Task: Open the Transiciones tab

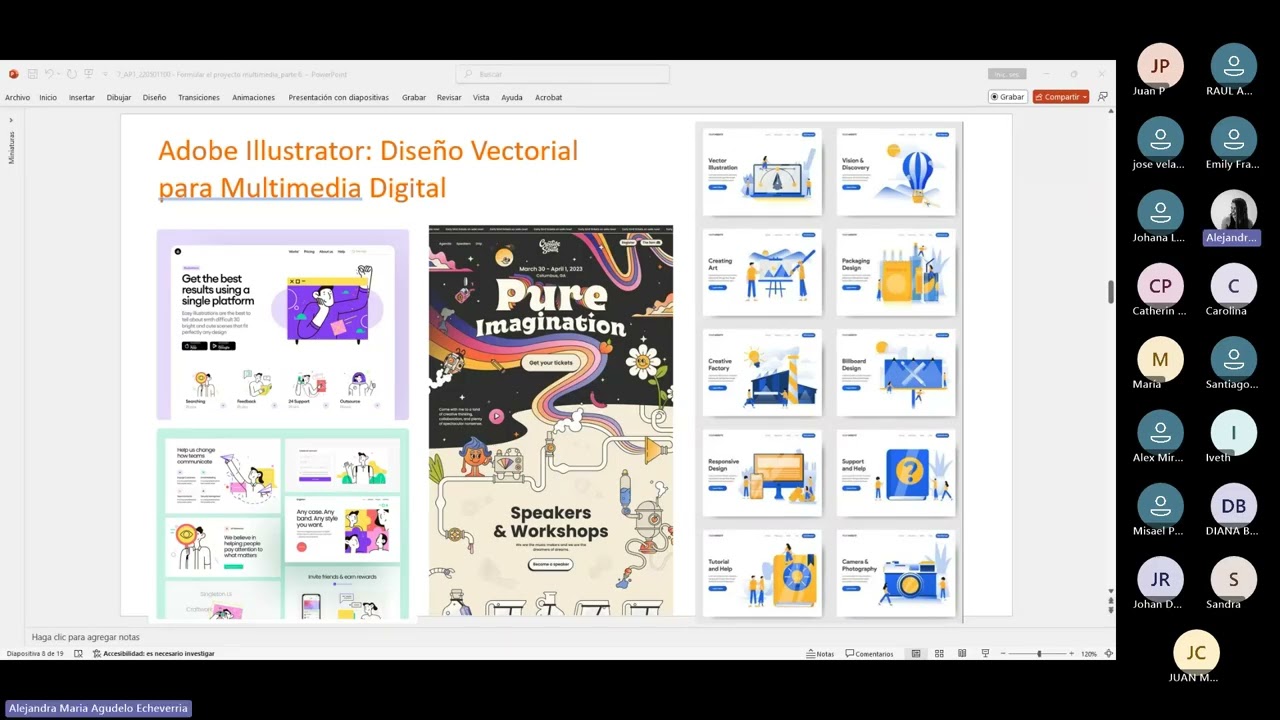Action: (199, 97)
